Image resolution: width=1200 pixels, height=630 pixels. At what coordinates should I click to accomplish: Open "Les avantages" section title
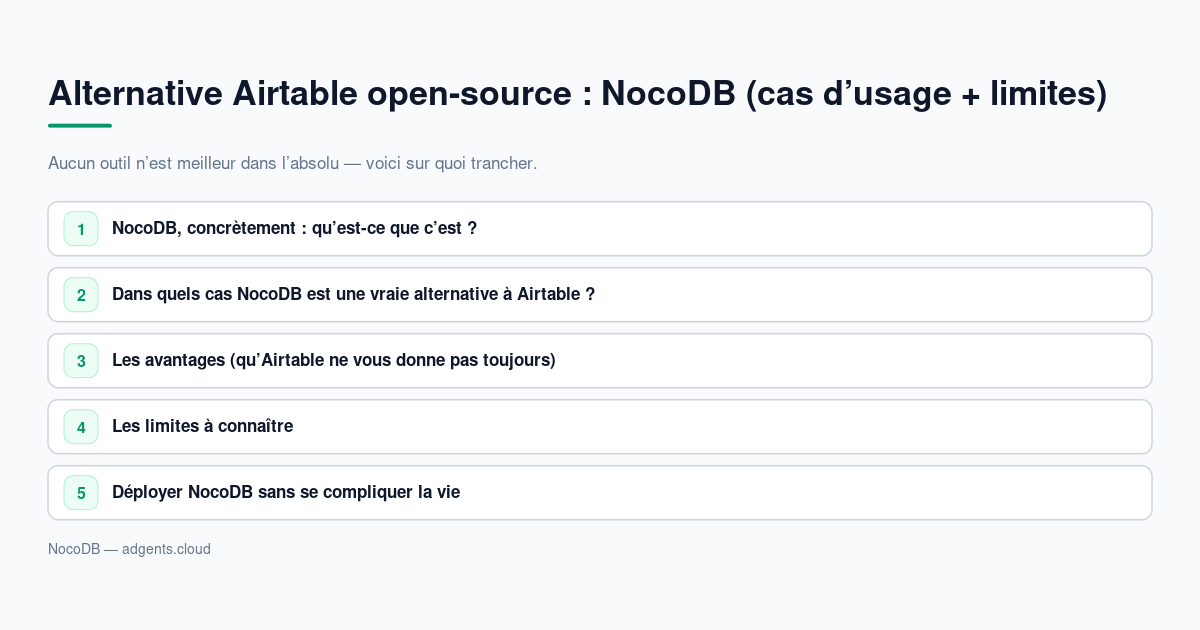[x=600, y=361]
